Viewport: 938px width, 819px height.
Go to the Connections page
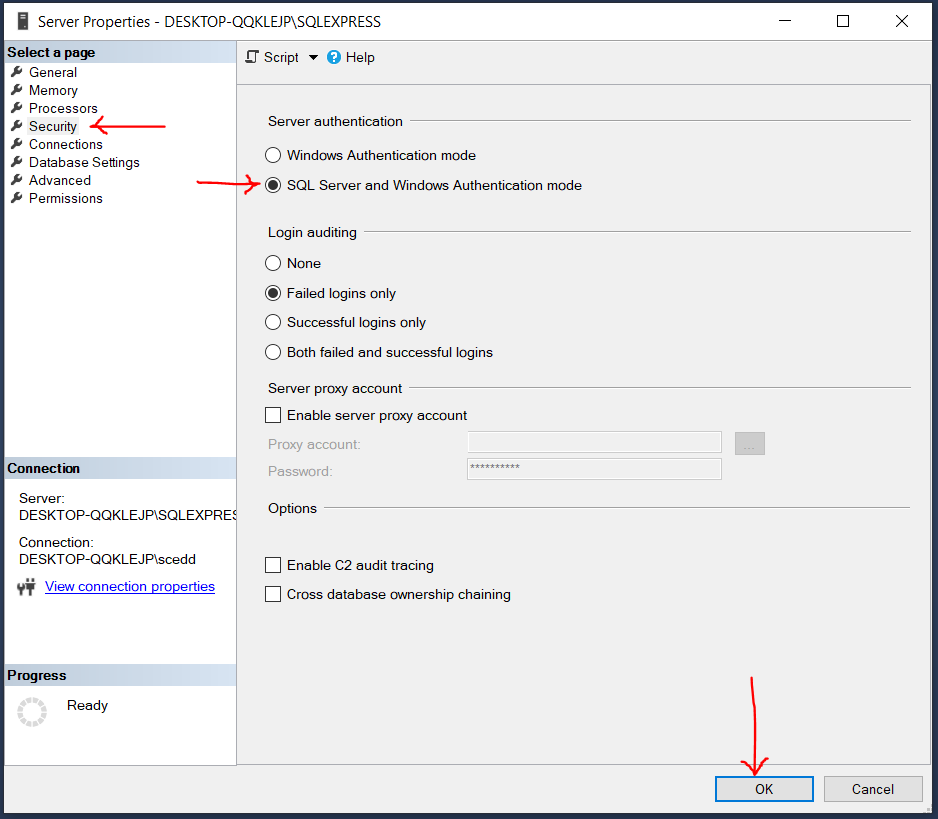pos(66,144)
